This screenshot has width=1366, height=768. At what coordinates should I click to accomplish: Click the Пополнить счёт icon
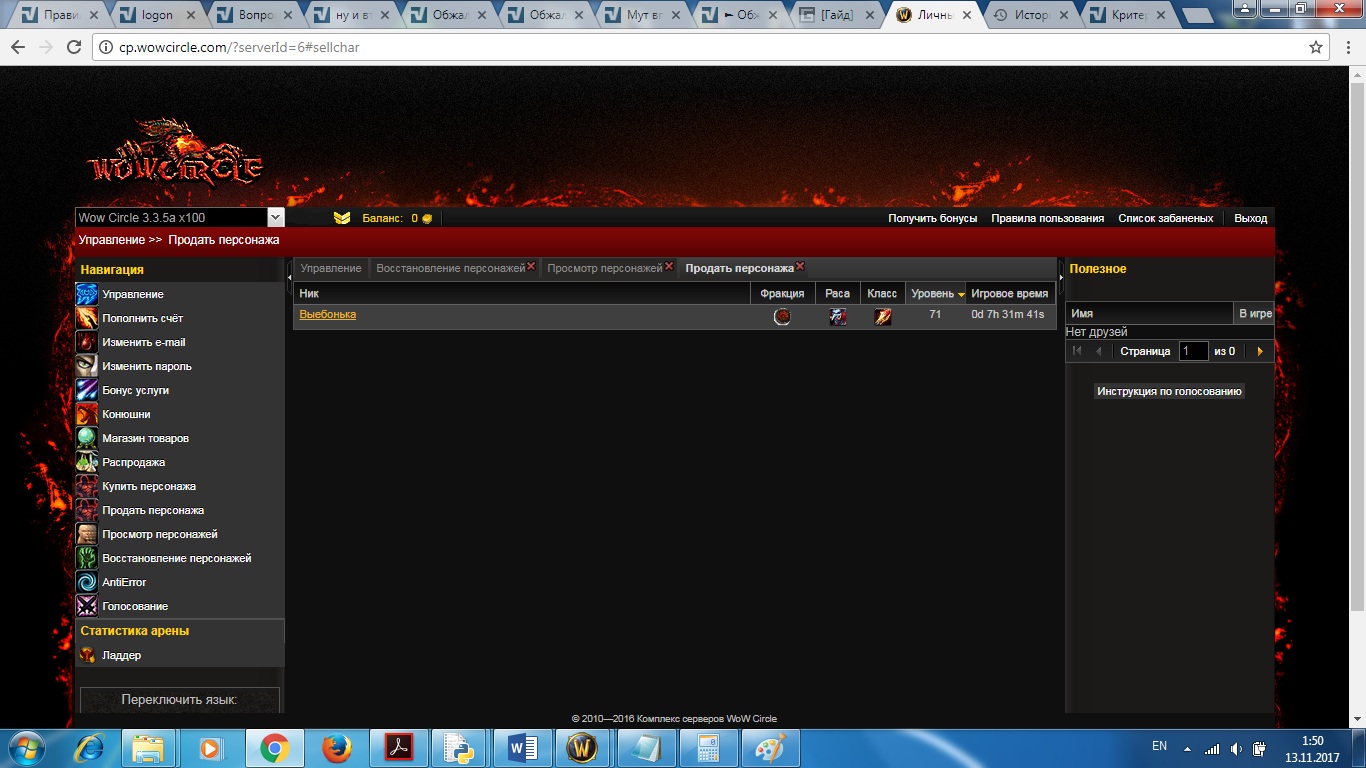[87, 318]
